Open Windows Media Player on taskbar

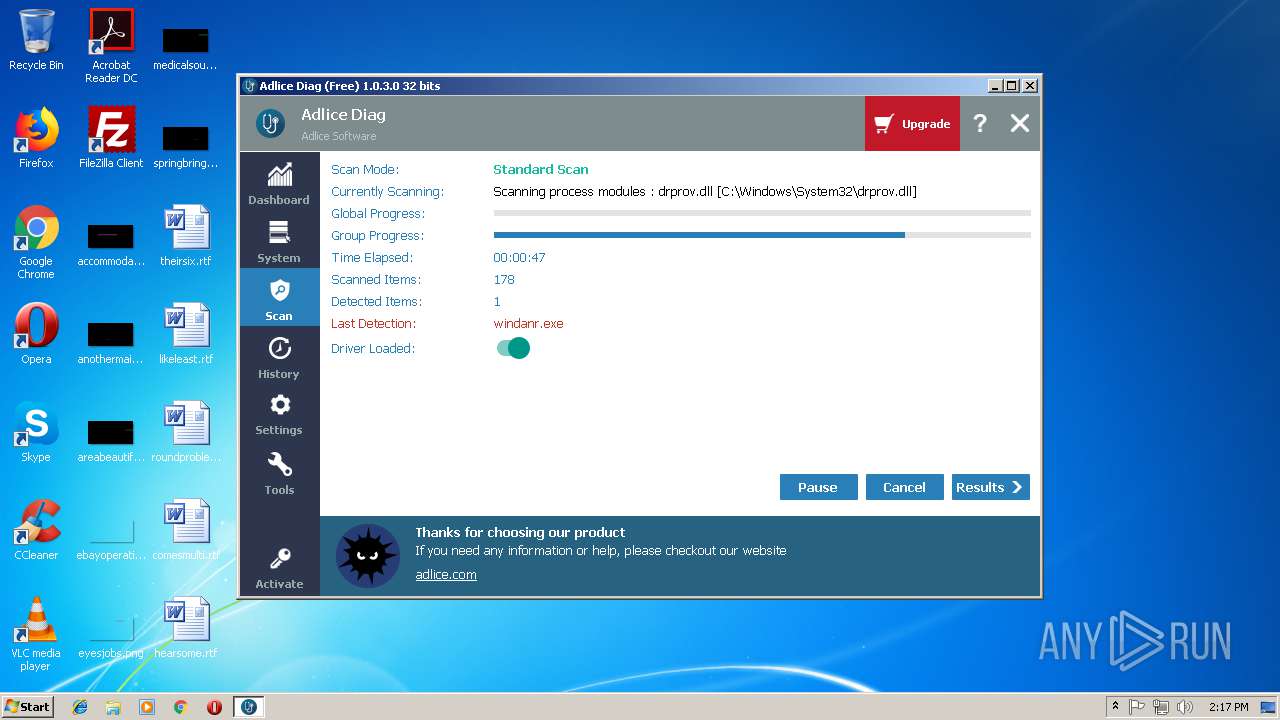(147, 707)
